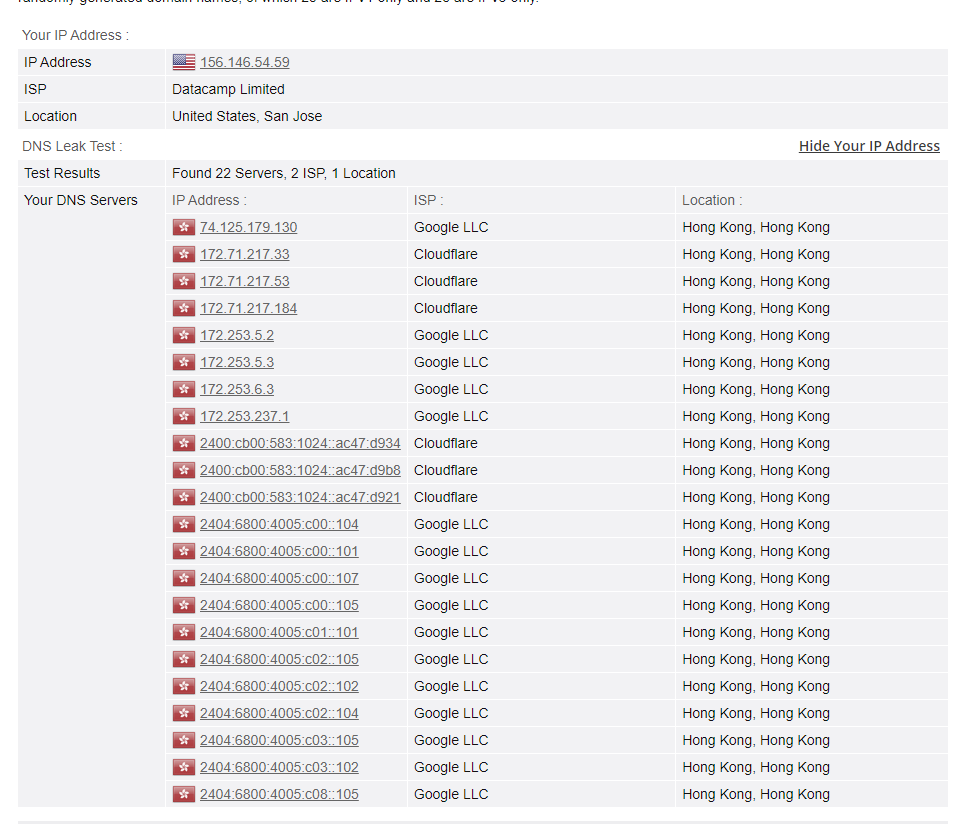Follow the 172.71.217.33 Cloudflare server link
This screenshot has height=824, width=957.
[x=245, y=254]
